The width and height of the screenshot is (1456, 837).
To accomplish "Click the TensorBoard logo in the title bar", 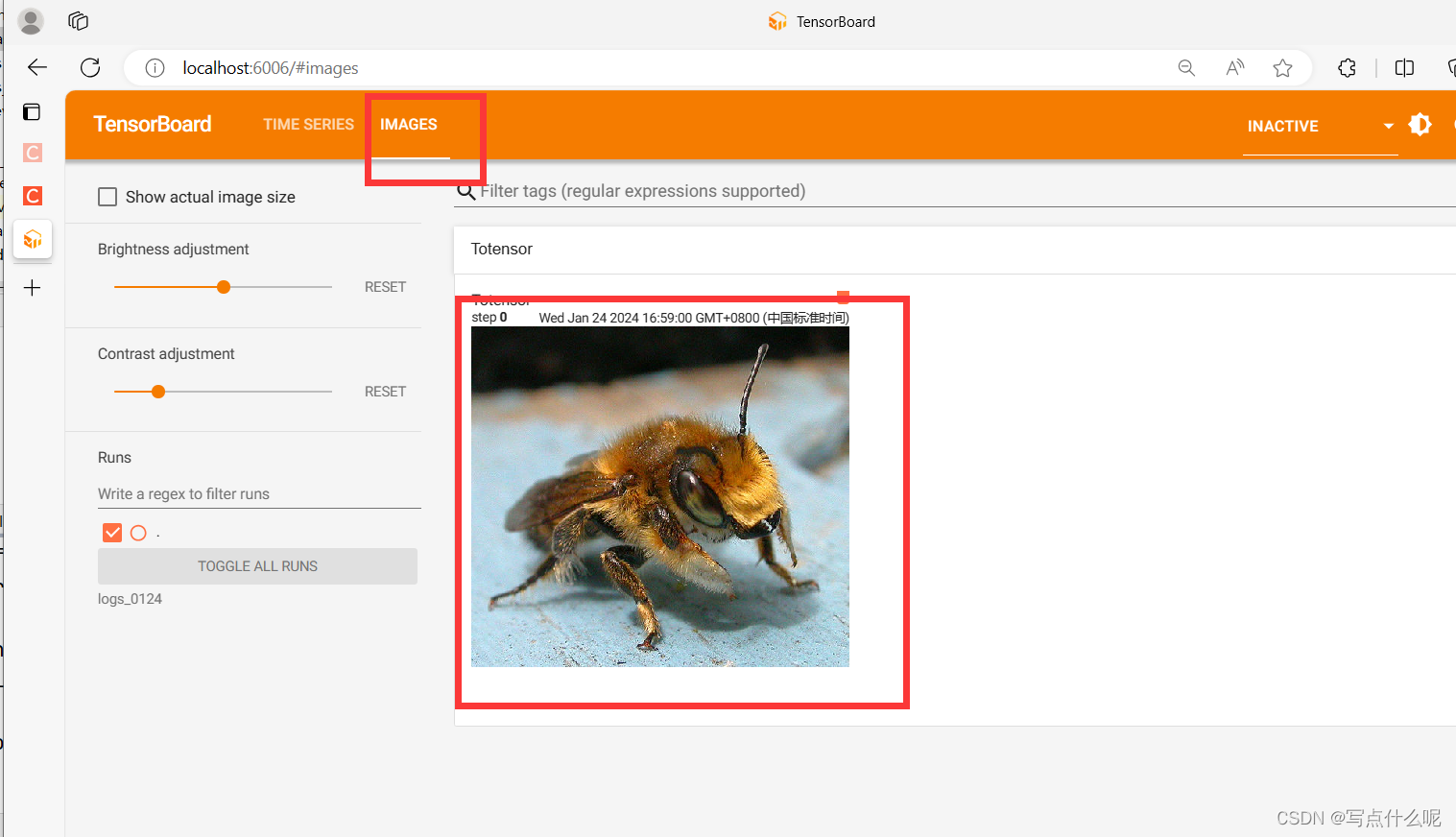I will [x=777, y=21].
